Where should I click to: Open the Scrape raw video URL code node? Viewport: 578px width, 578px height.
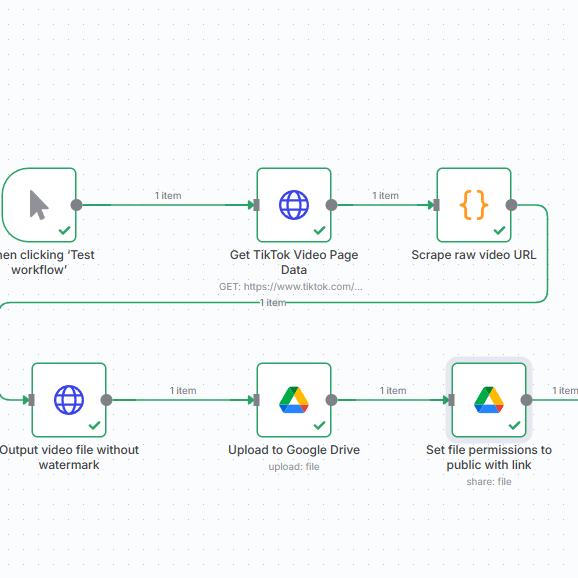point(474,205)
